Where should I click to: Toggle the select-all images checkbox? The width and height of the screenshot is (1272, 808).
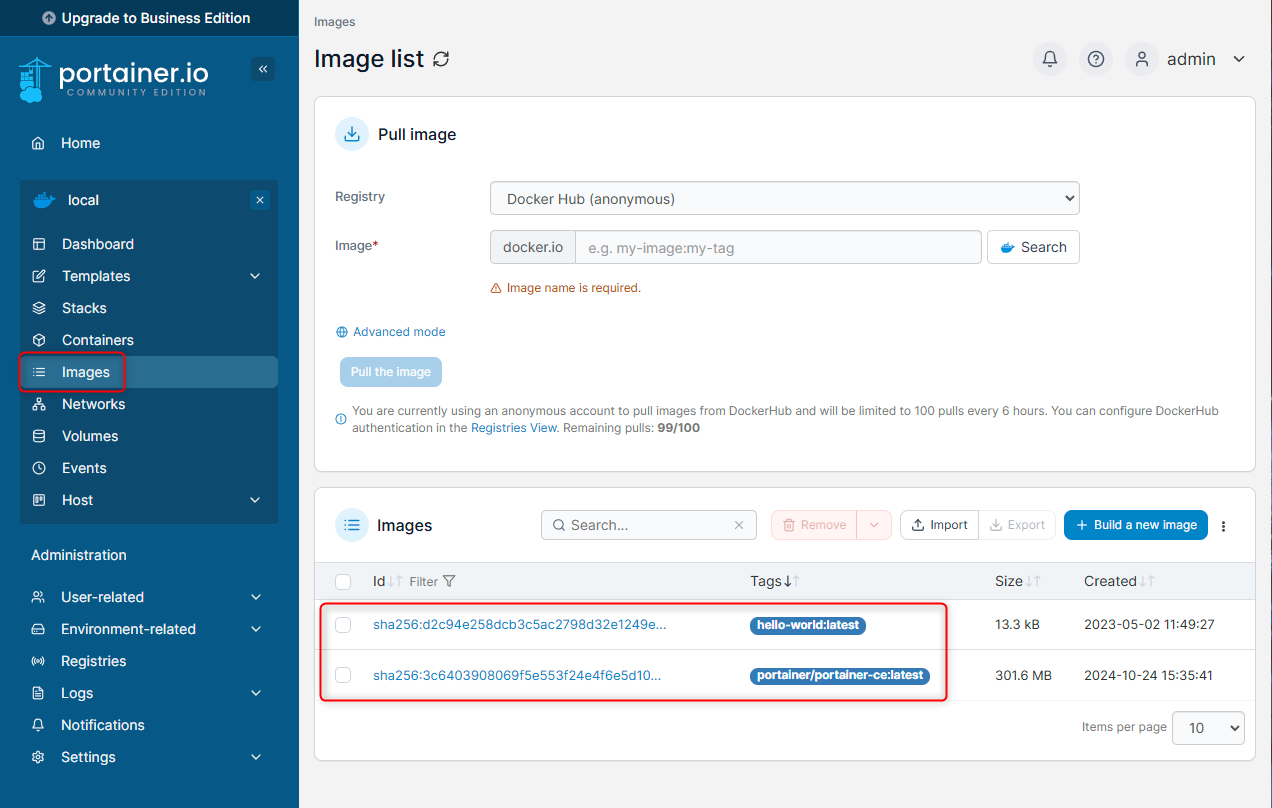343,581
